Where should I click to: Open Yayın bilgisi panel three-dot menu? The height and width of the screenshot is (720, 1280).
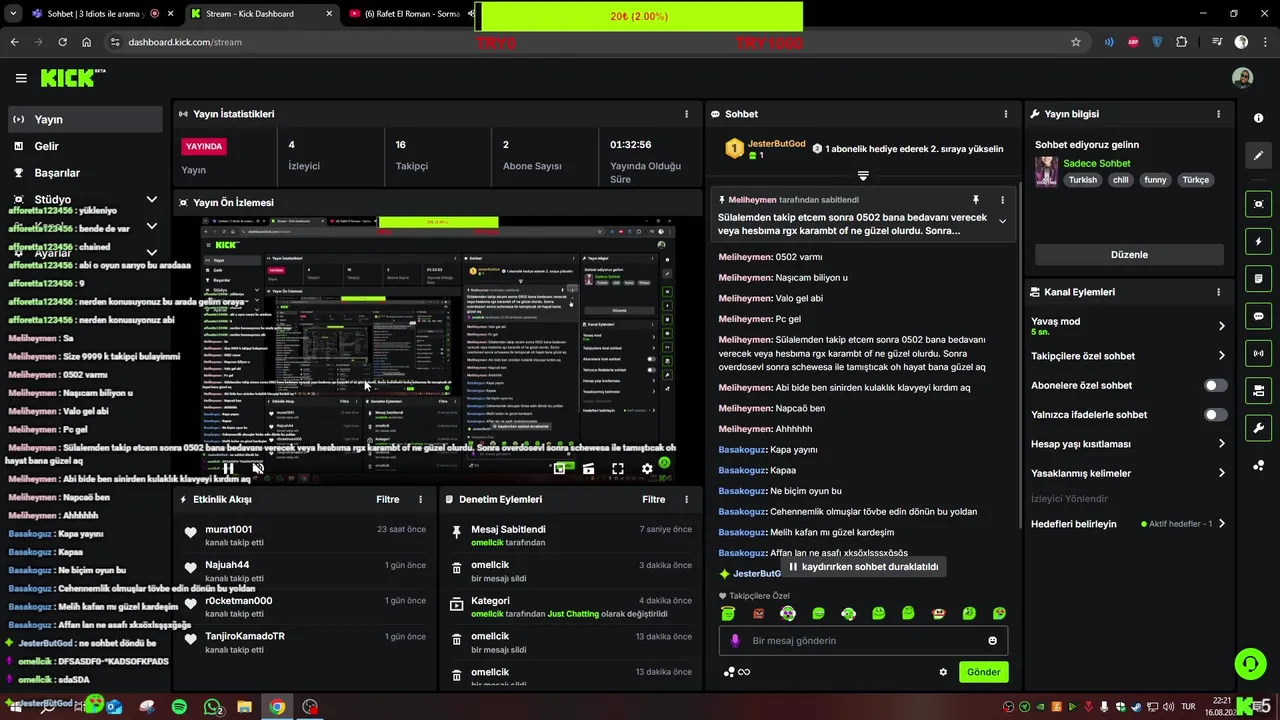coord(1218,114)
